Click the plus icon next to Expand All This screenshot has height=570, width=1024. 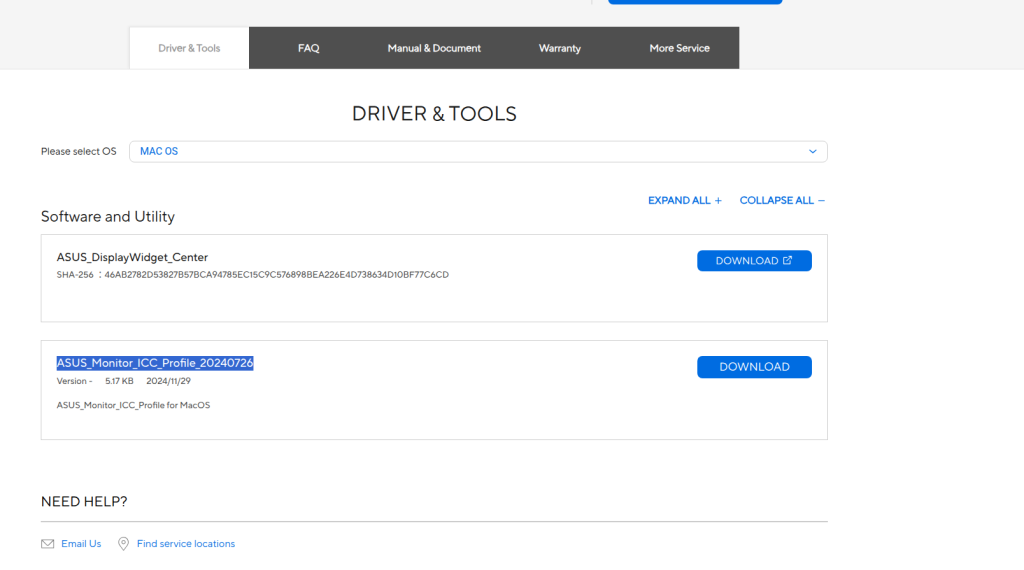[x=718, y=201]
